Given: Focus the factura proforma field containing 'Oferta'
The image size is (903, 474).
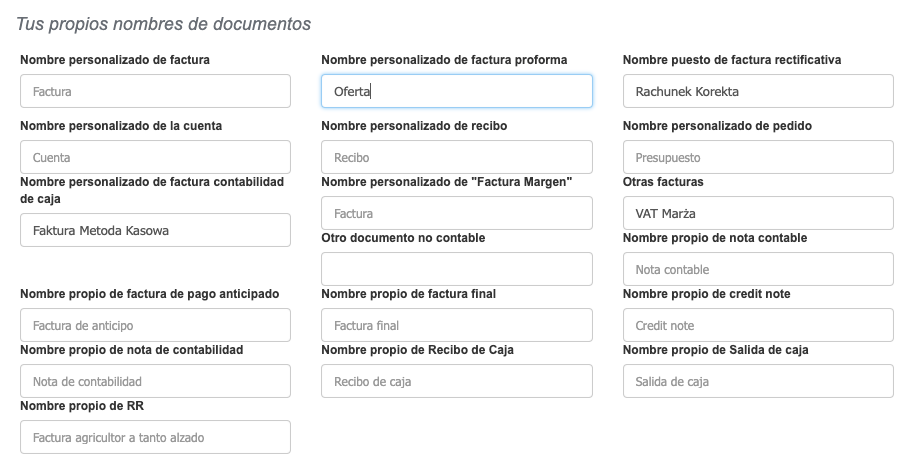Looking at the screenshot, I should (x=456, y=92).
